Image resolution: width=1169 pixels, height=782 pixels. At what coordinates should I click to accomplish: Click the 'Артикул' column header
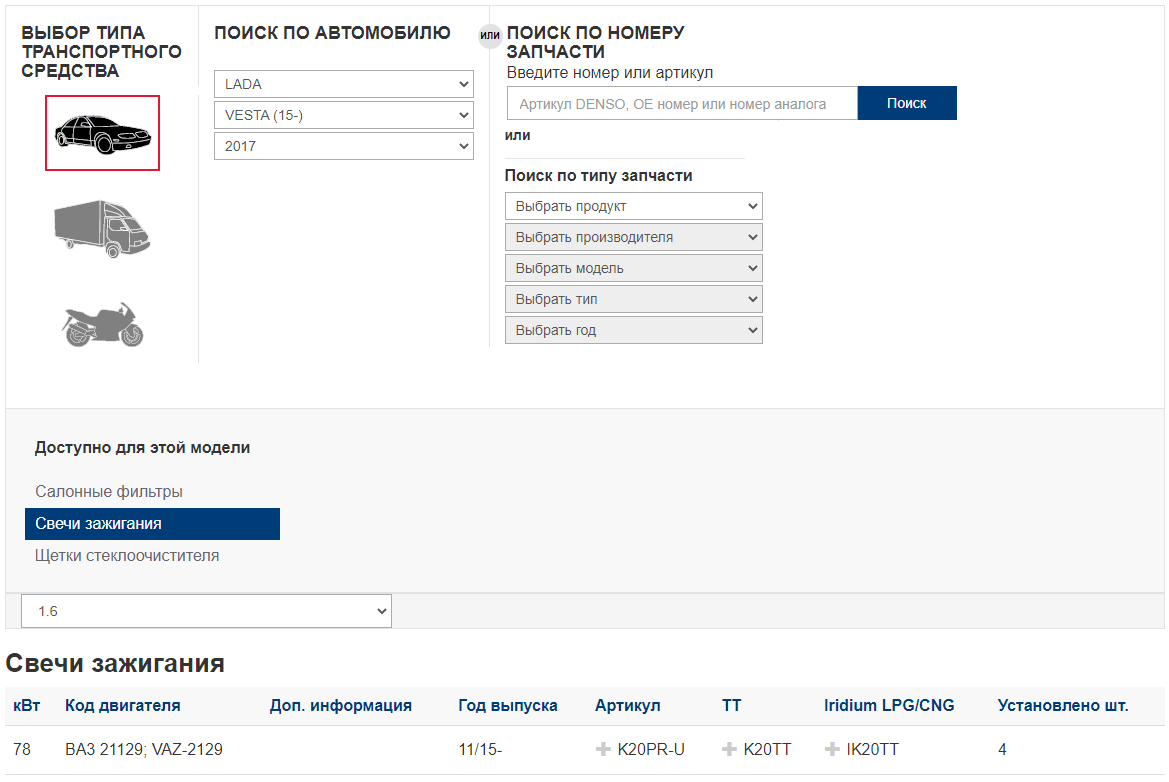(628, 705)
